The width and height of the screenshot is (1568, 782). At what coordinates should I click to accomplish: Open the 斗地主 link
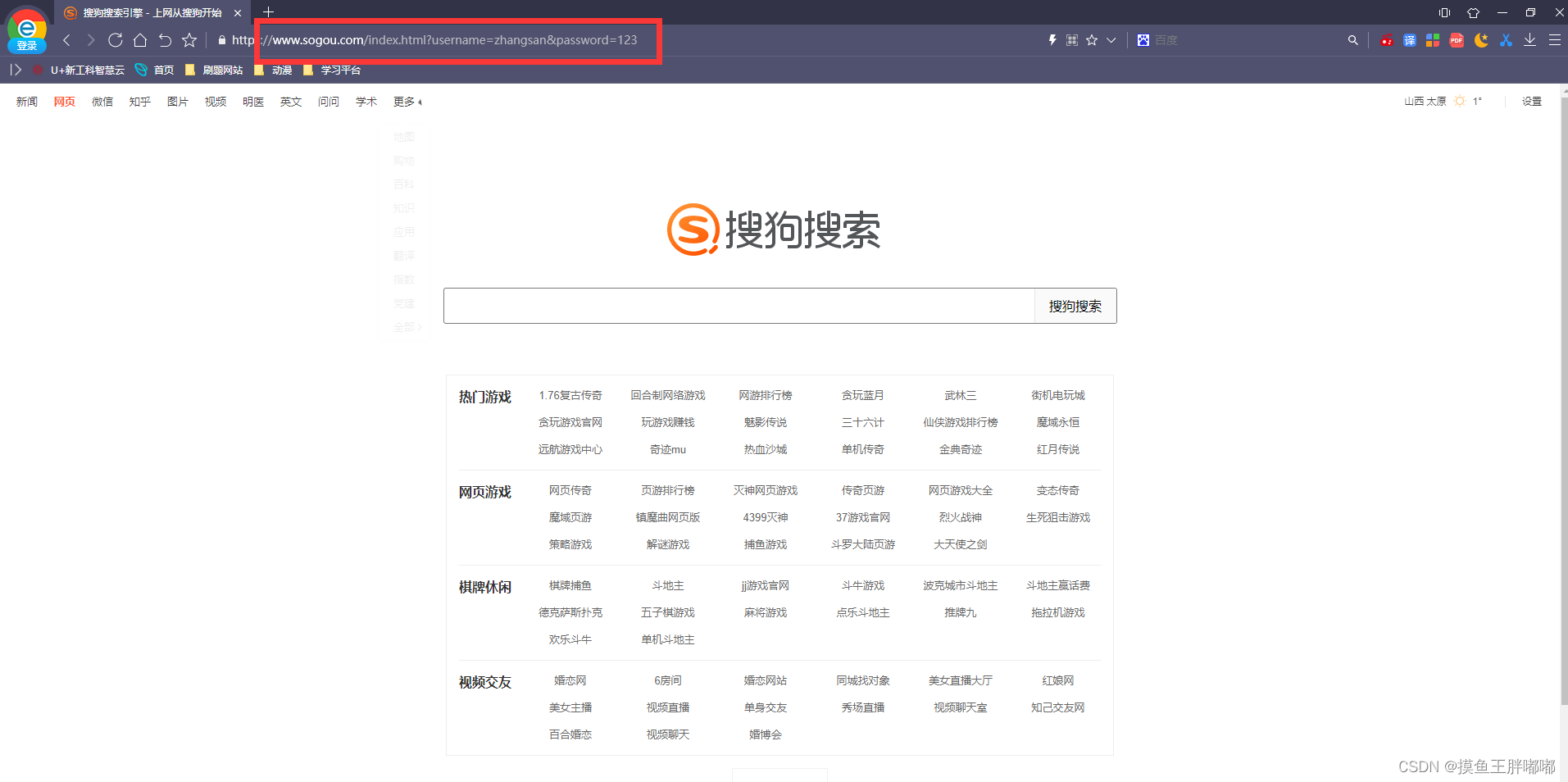[668, 585]
